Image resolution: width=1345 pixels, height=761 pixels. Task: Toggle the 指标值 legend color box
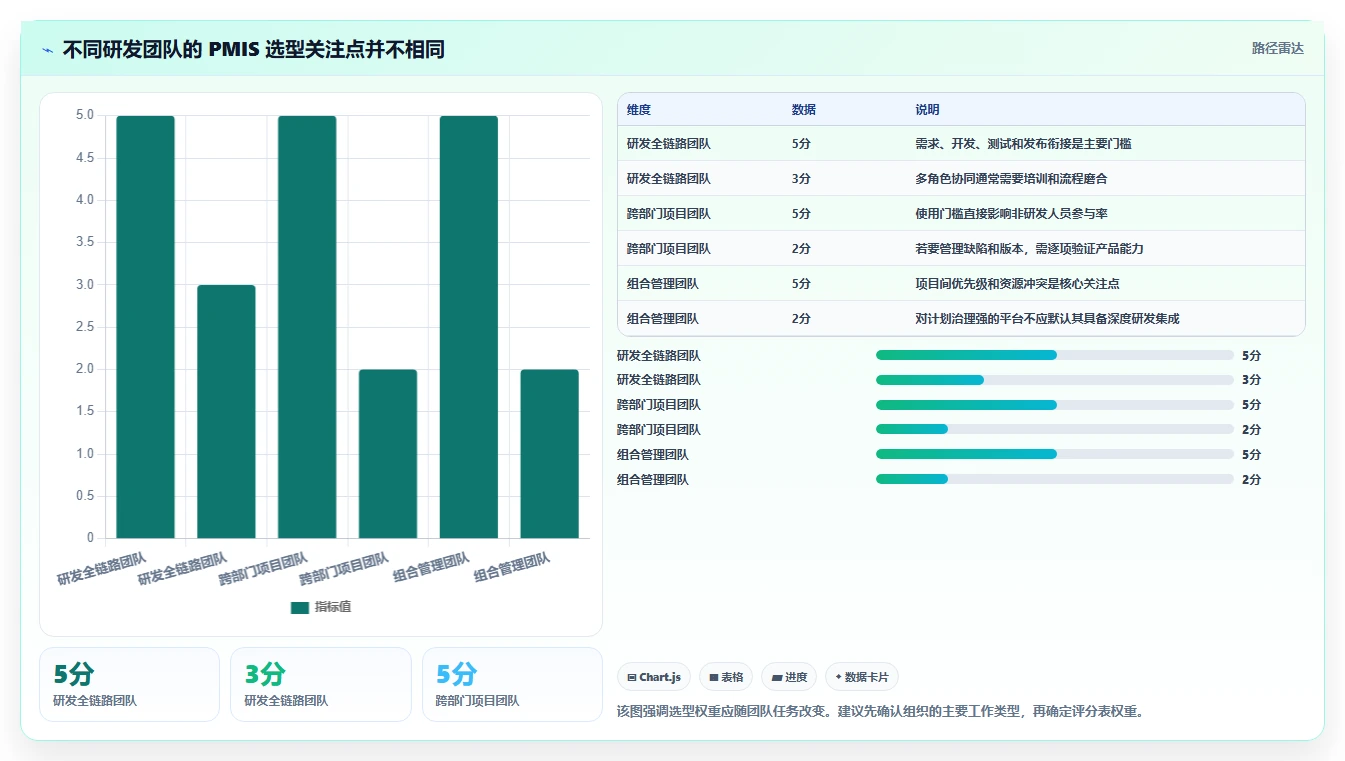pos(300,607)
